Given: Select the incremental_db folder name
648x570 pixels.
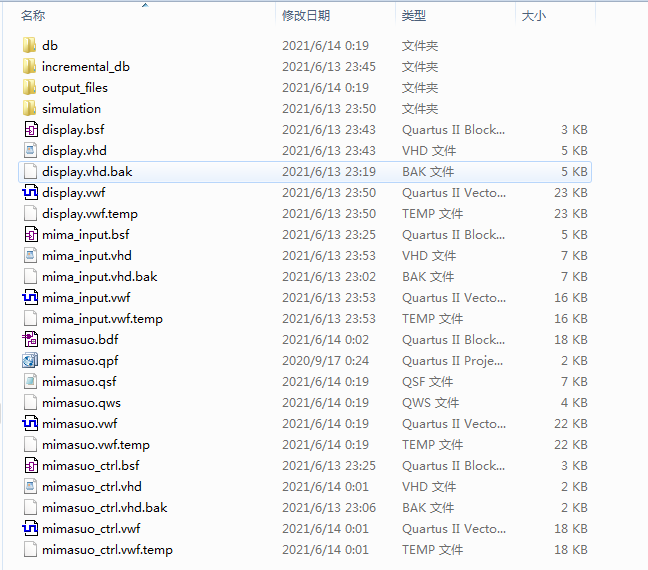Looking at the screenshot, I should (86, 67).
